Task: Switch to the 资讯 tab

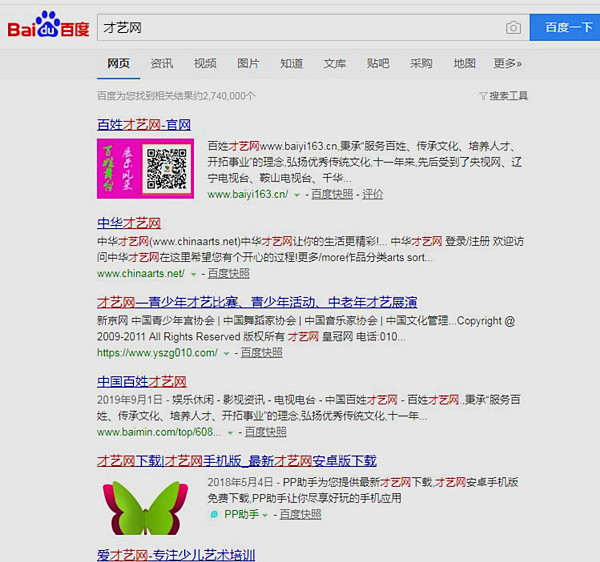Action: click(161, 63)
